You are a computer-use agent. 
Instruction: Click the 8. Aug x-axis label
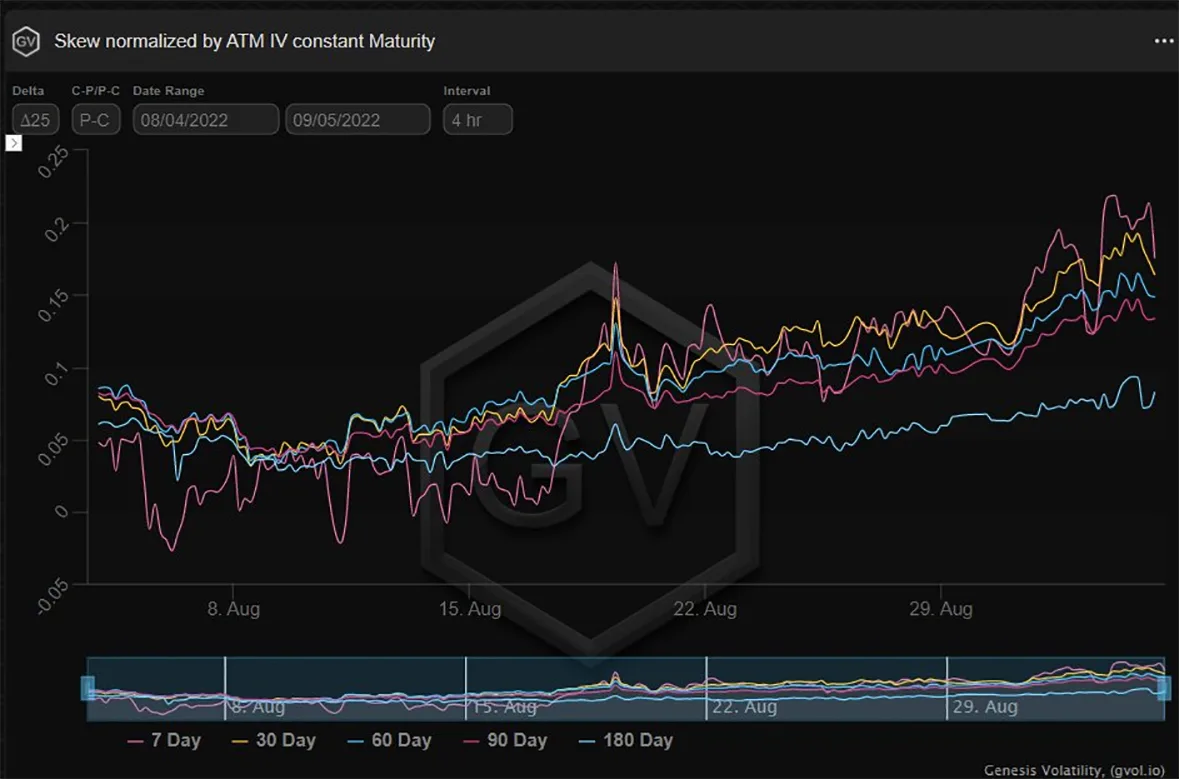tap(234, 609)
